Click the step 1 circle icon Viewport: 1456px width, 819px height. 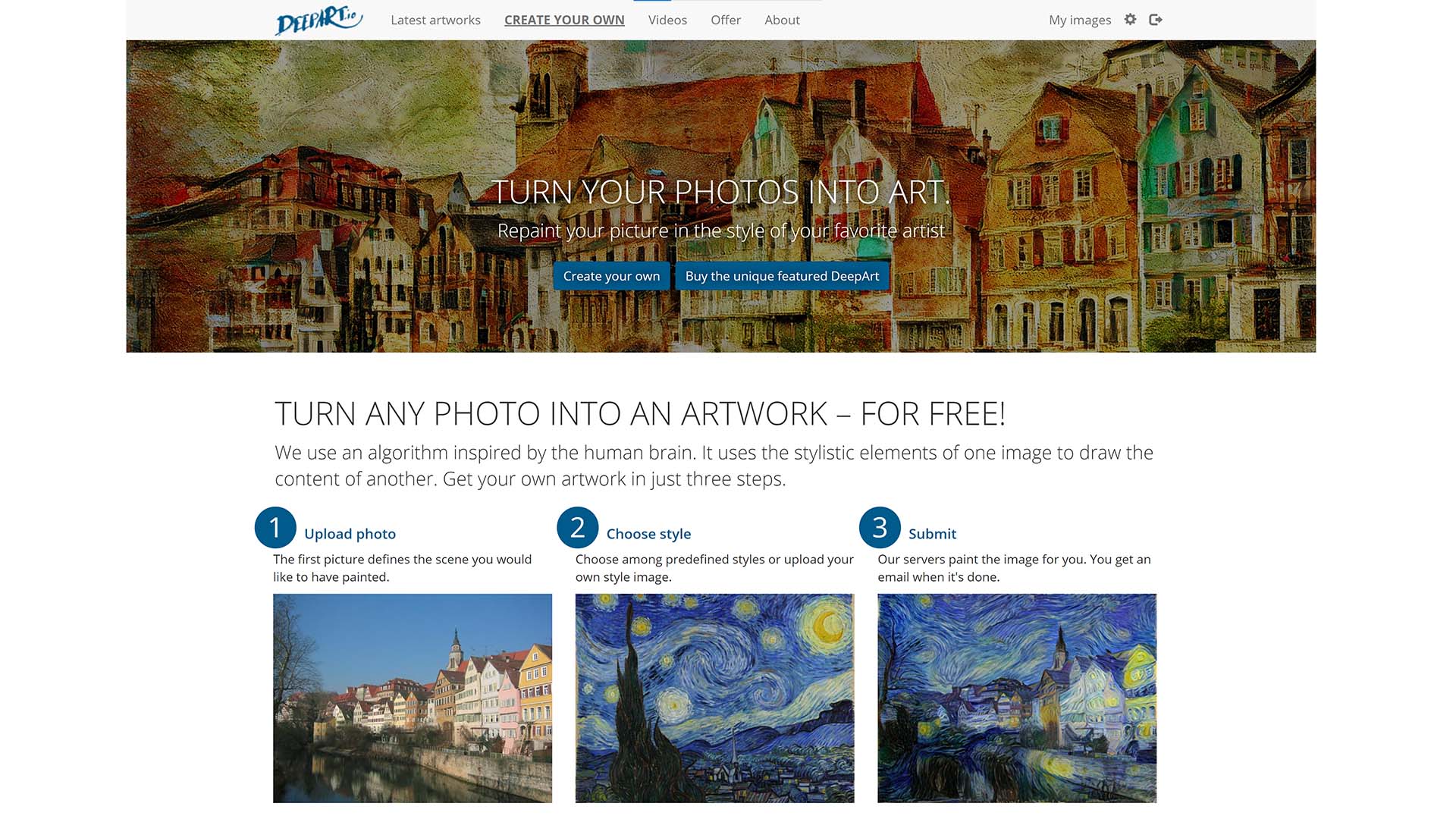click(275, 527)
